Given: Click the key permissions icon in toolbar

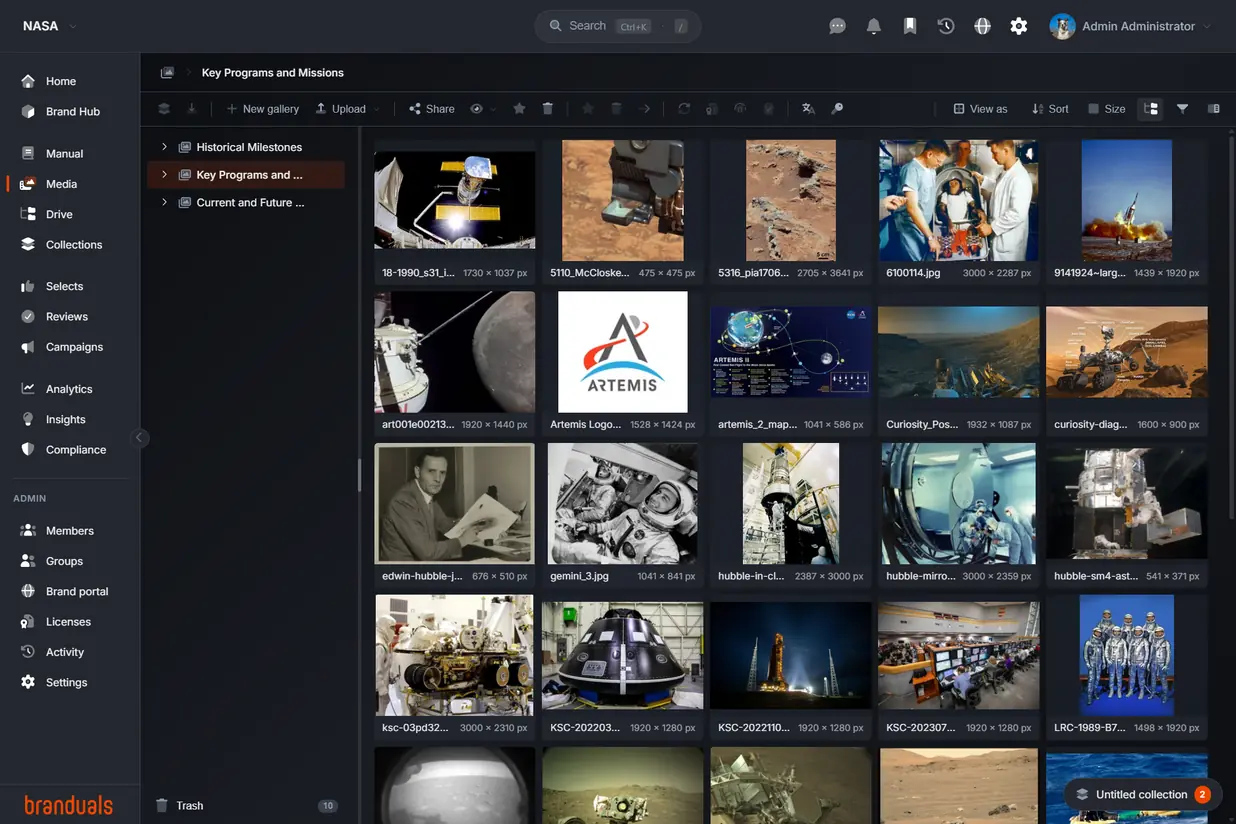Looking at the screenshot, I should (838, 109).
